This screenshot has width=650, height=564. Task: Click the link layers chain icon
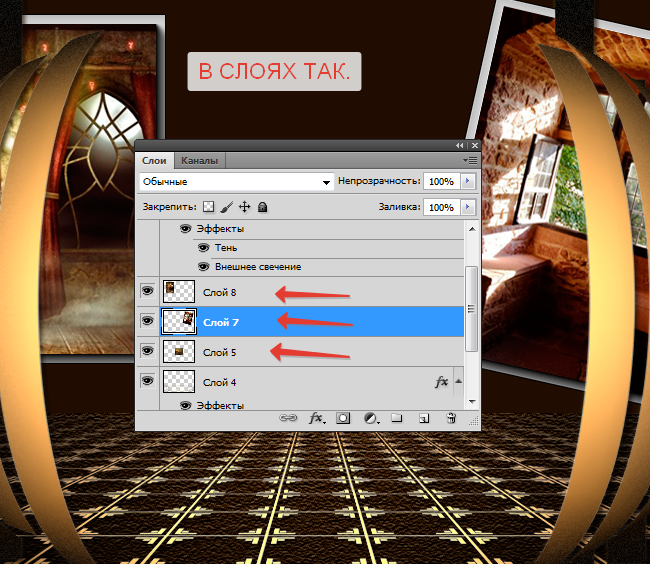pyautogui.click(x=288, y=418)
